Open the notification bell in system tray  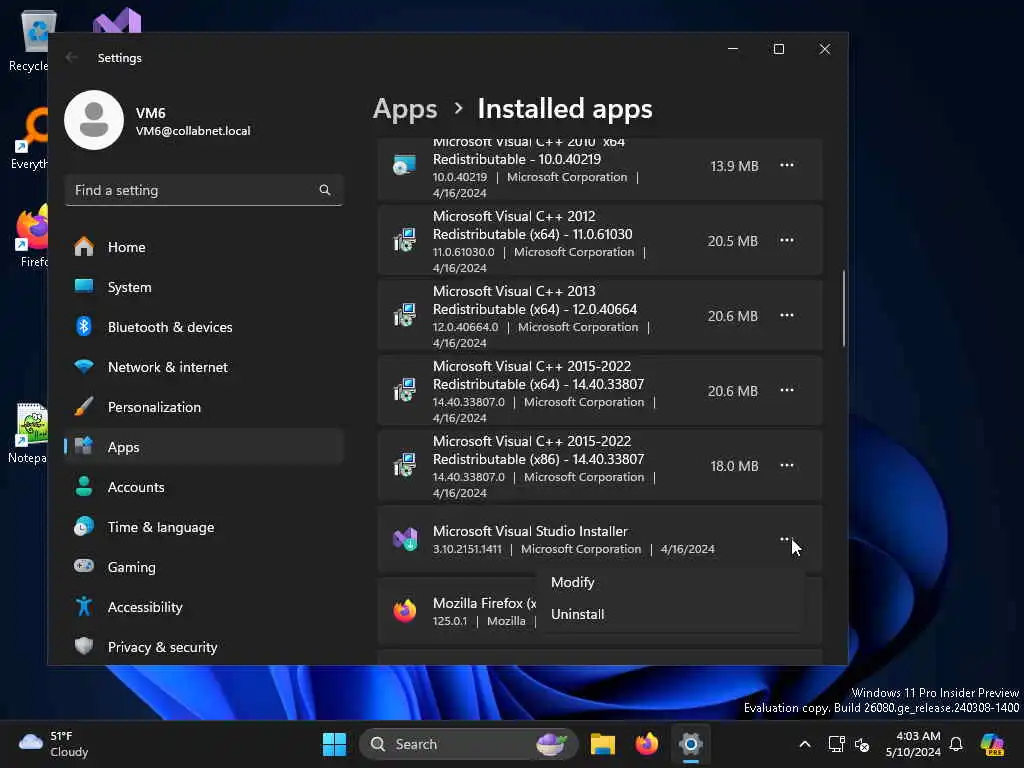click(956, 744)
